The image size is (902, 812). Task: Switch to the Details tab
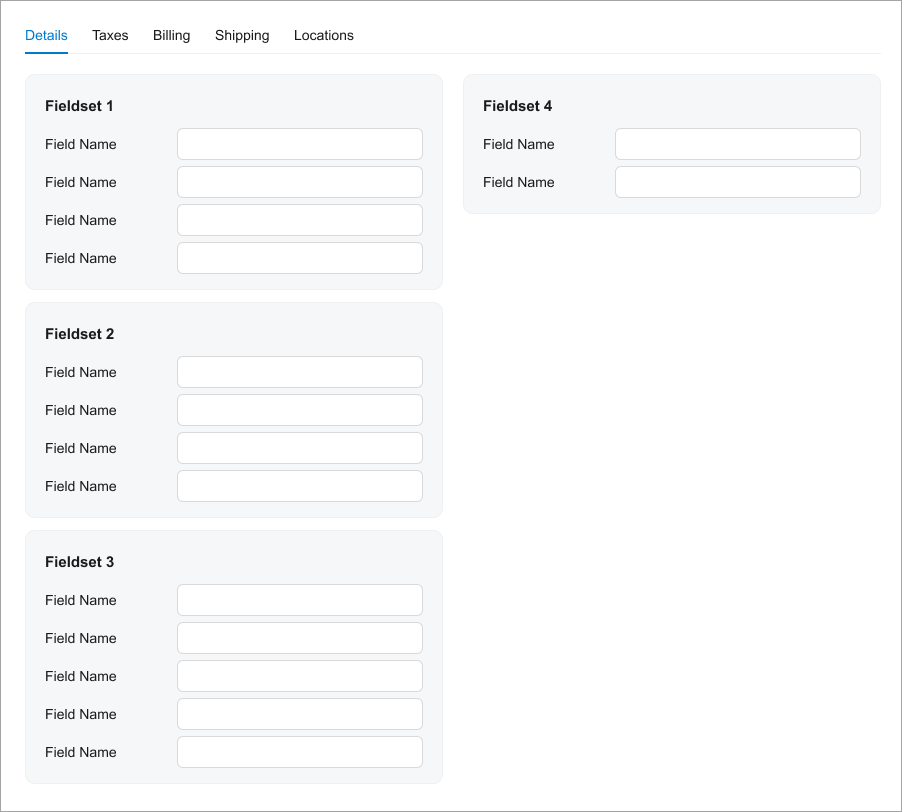[46, 35]
